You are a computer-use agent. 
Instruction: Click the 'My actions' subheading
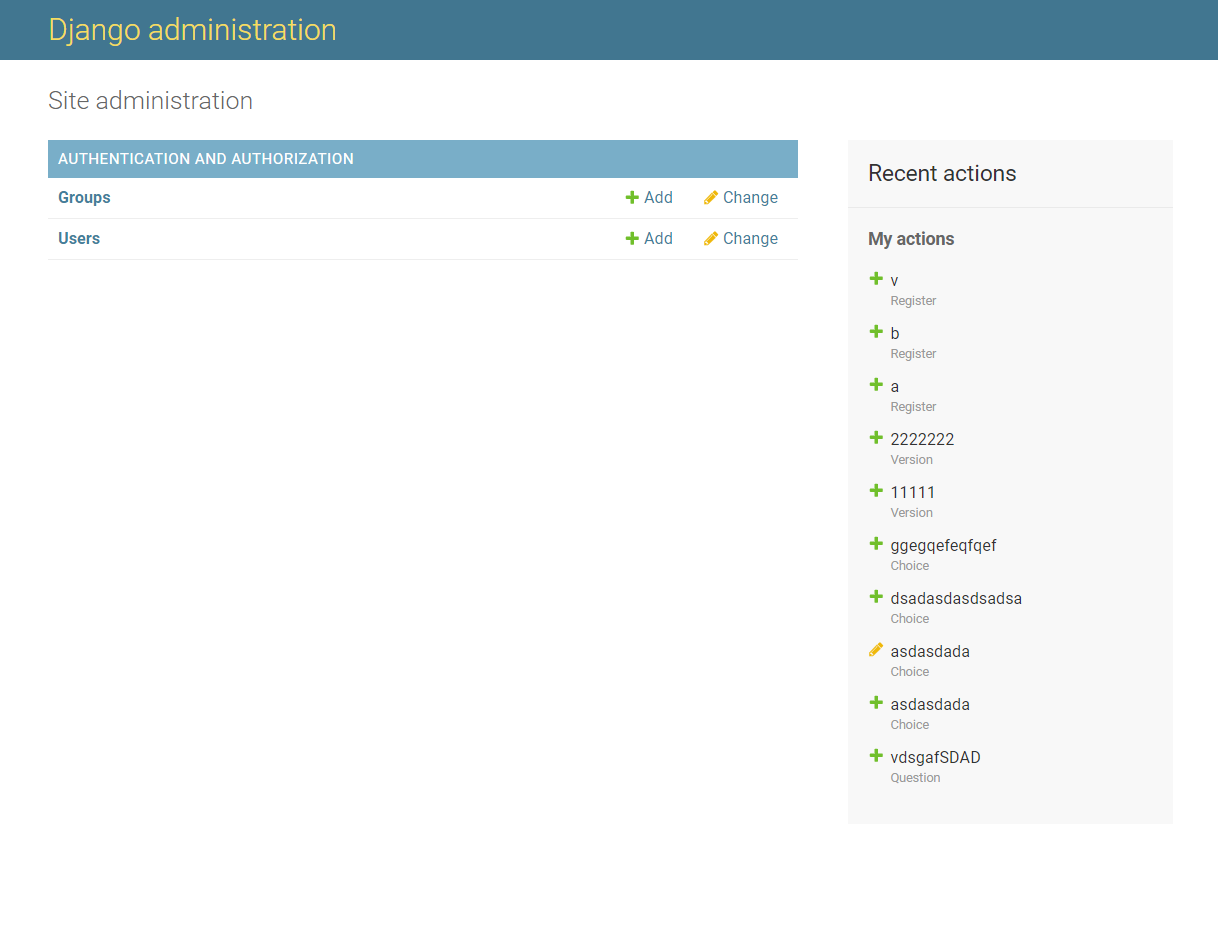point(911,239)
